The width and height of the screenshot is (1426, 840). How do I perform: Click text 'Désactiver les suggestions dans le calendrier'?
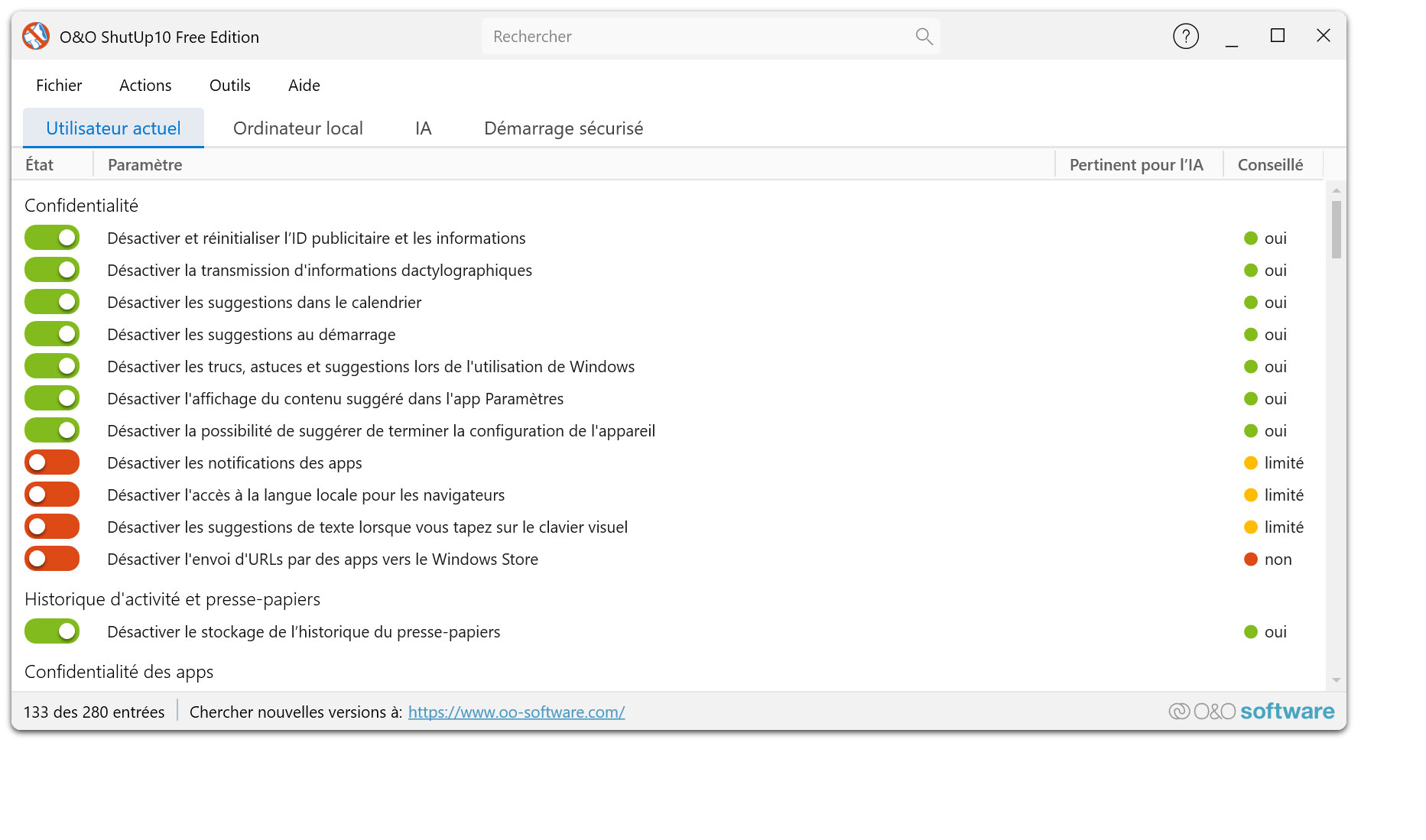coord(264,303)
